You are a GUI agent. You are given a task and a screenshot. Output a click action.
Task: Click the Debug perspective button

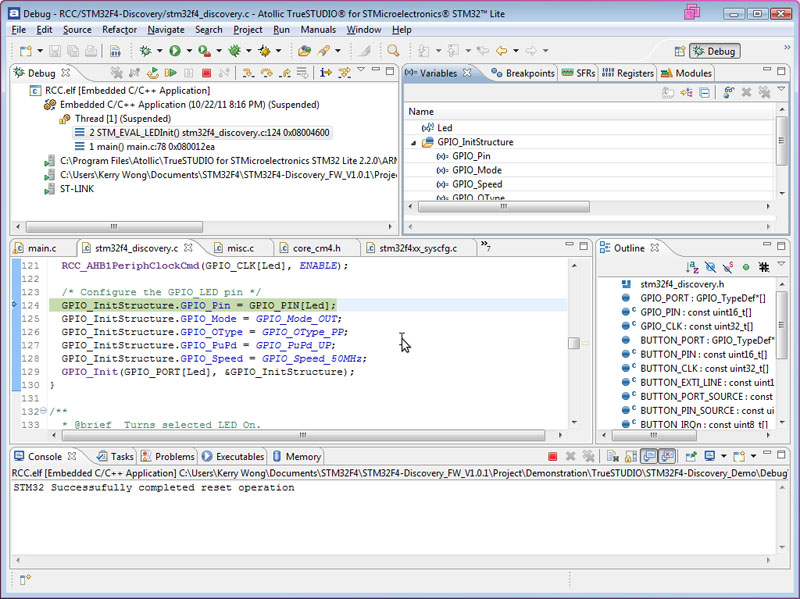click(714, 51)
